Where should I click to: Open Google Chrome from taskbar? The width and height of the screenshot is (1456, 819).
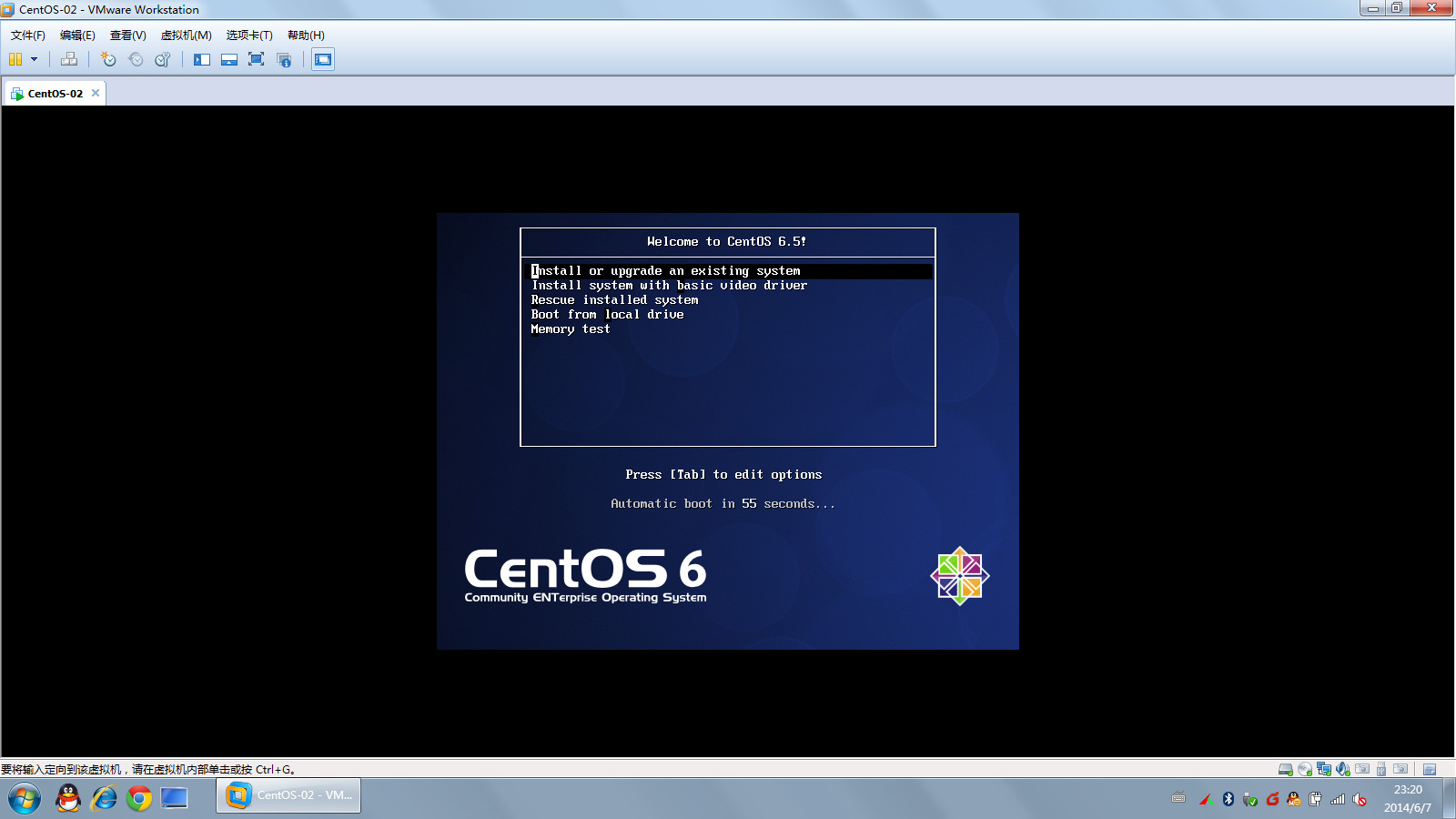click(139, 798)
